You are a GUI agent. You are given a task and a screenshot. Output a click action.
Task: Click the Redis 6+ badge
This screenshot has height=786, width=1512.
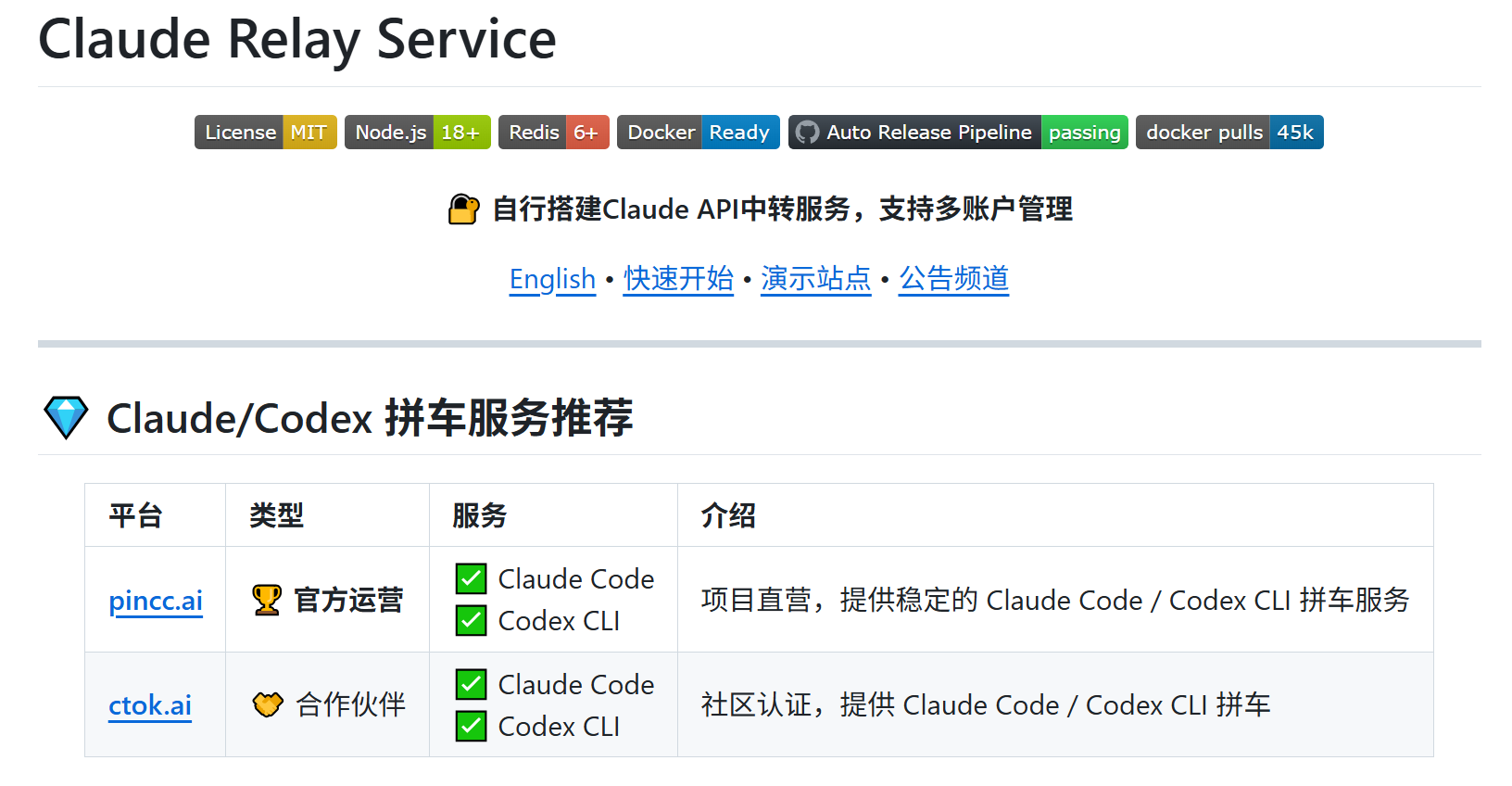554,133
